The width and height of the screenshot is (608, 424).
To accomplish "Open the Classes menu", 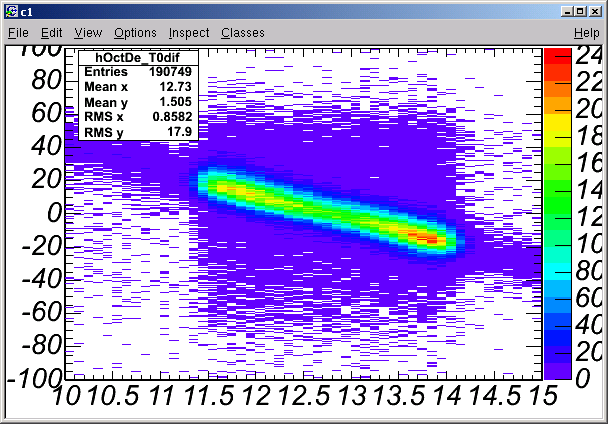I will pyautogui.click(x=243, y=33).
